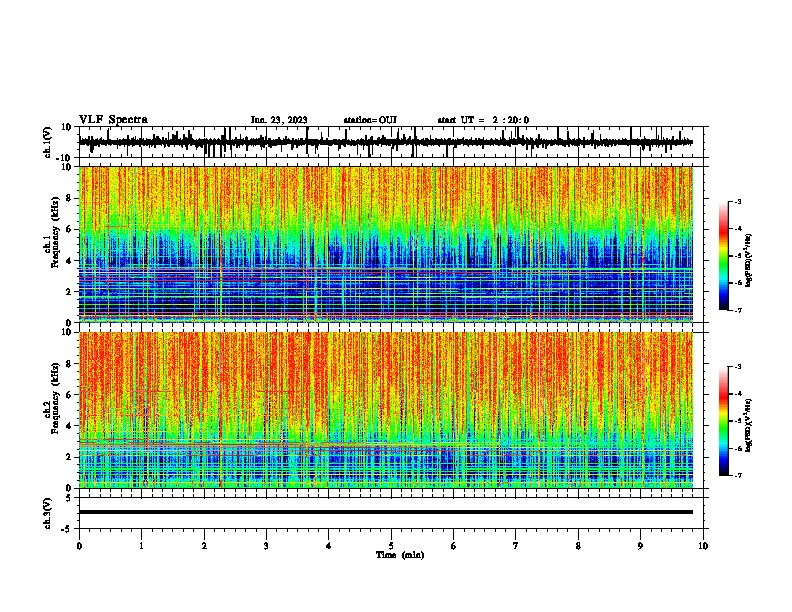
Task: Click the ch.2 color bar '-3' label
Action: (x=738, y=367)
